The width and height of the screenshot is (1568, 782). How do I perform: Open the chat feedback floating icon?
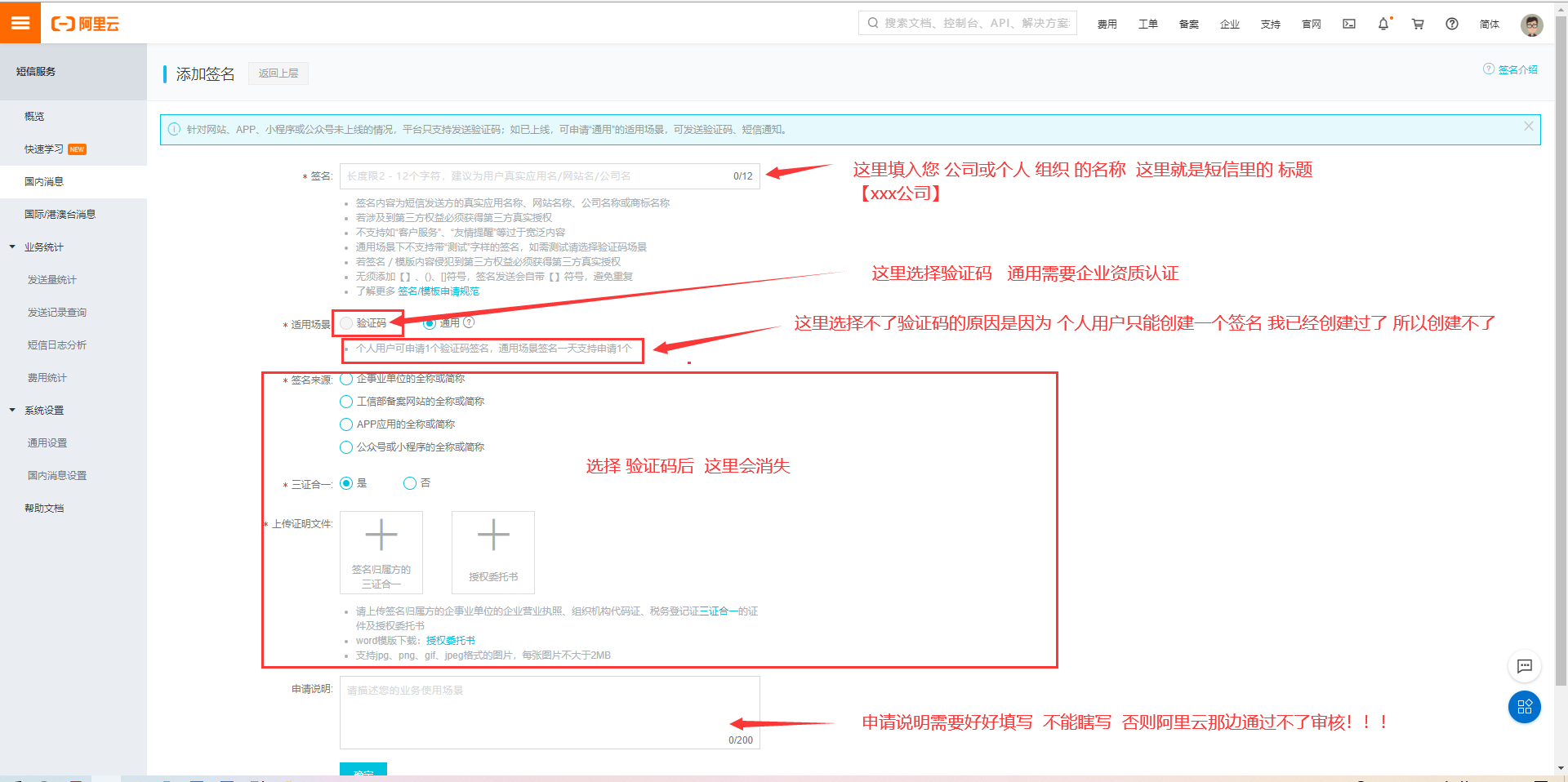coord(1524,666)
